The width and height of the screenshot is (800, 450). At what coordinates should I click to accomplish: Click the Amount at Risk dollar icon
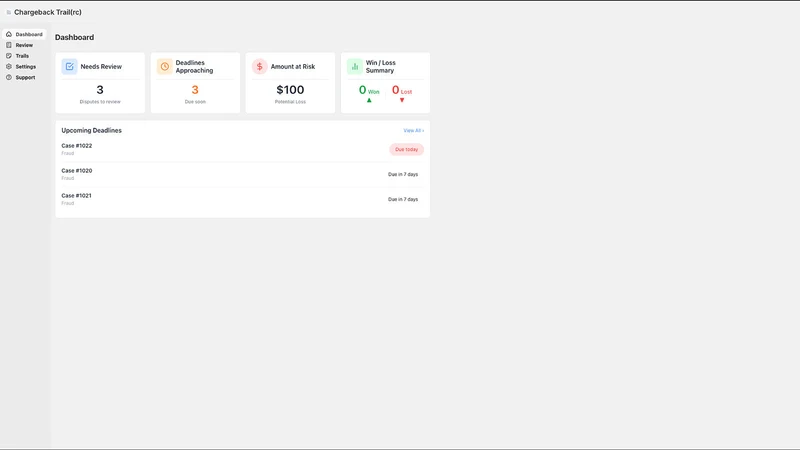[x=259, y=66]
